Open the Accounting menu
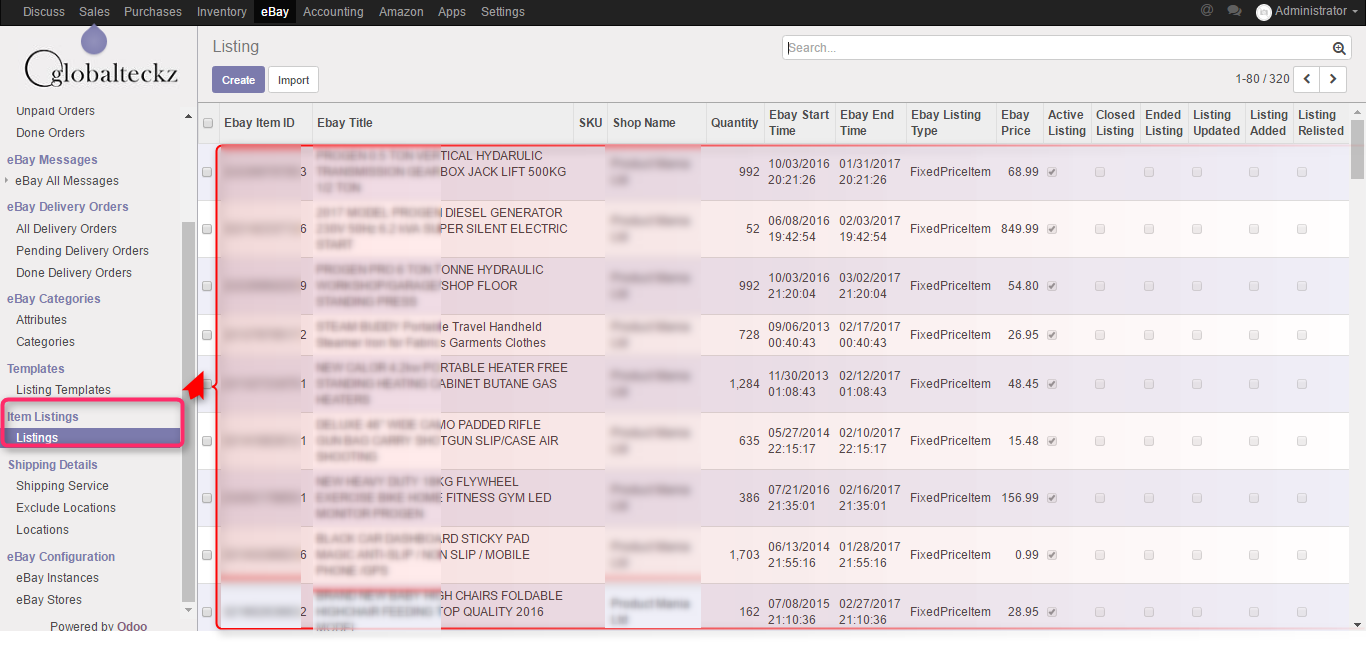Viewport: 1366px width, 668px height. coord(333,12)
